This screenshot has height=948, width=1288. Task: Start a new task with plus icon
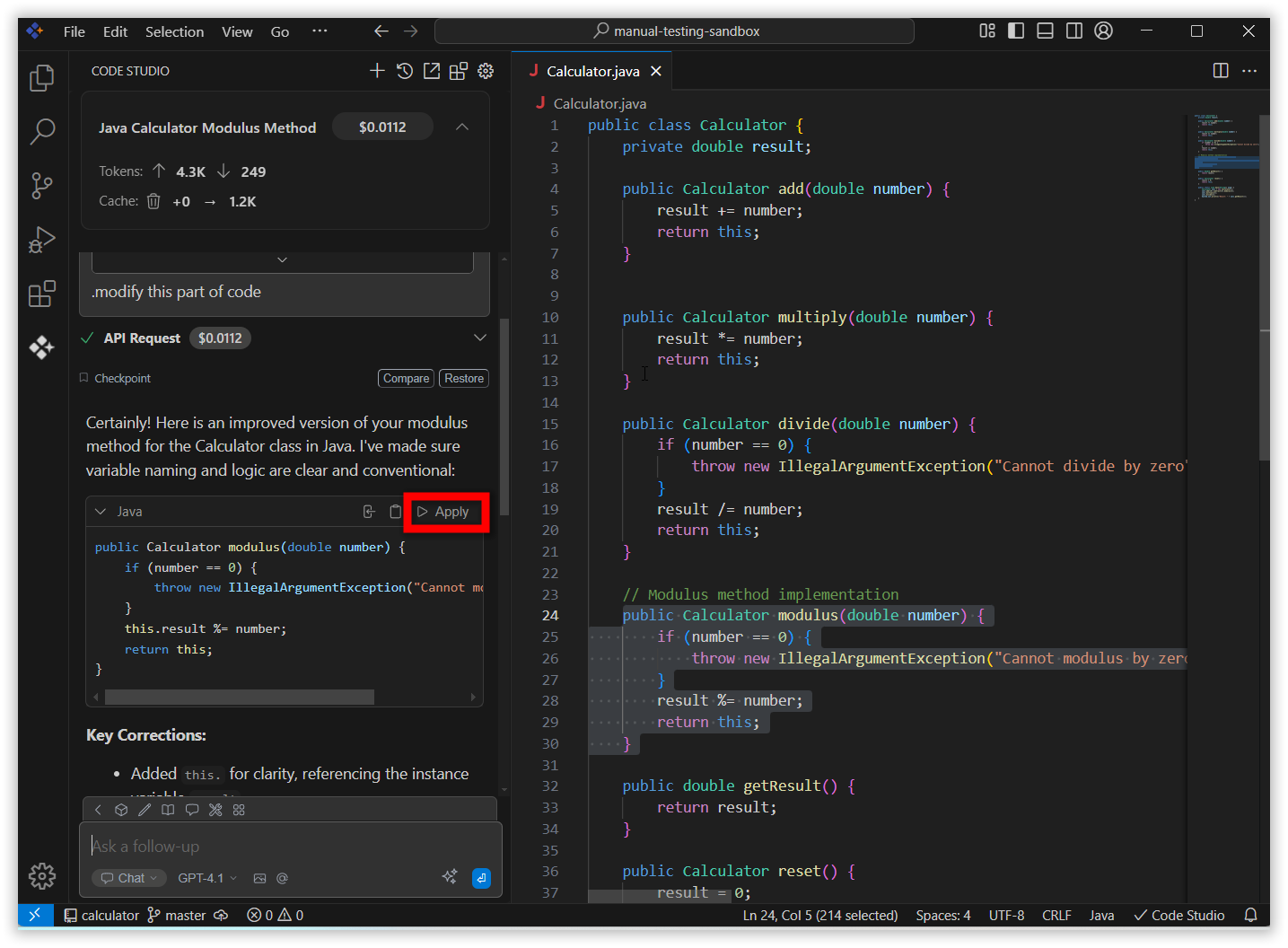point(377,71)
